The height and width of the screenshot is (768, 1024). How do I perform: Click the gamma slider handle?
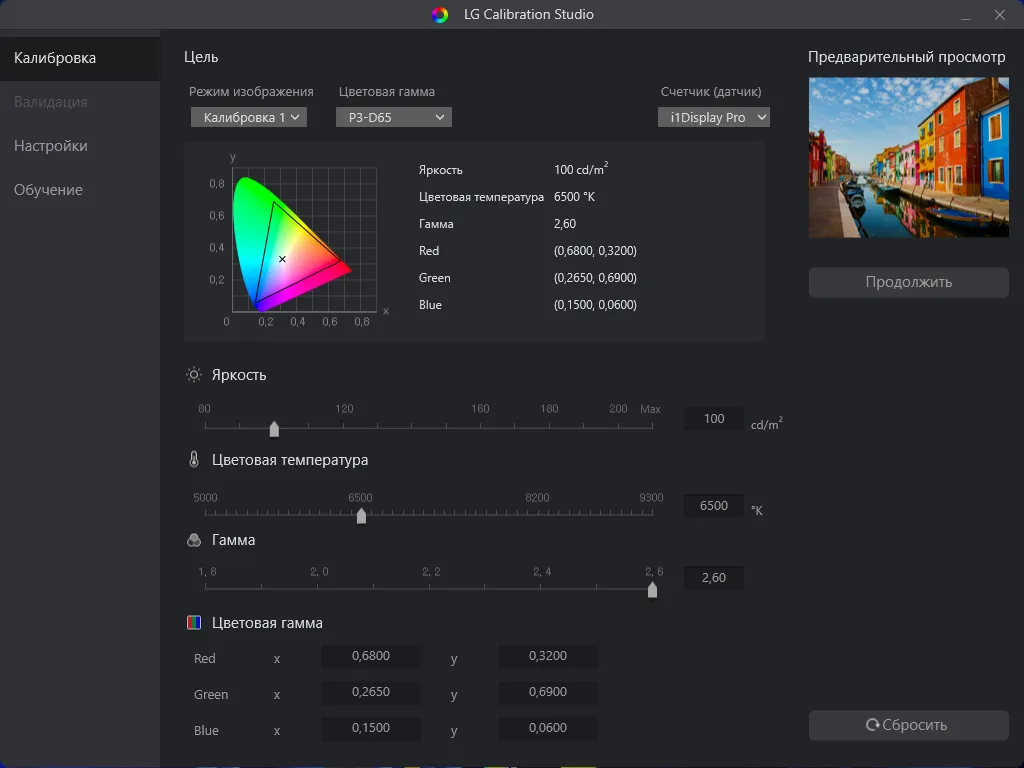(652, 590)
